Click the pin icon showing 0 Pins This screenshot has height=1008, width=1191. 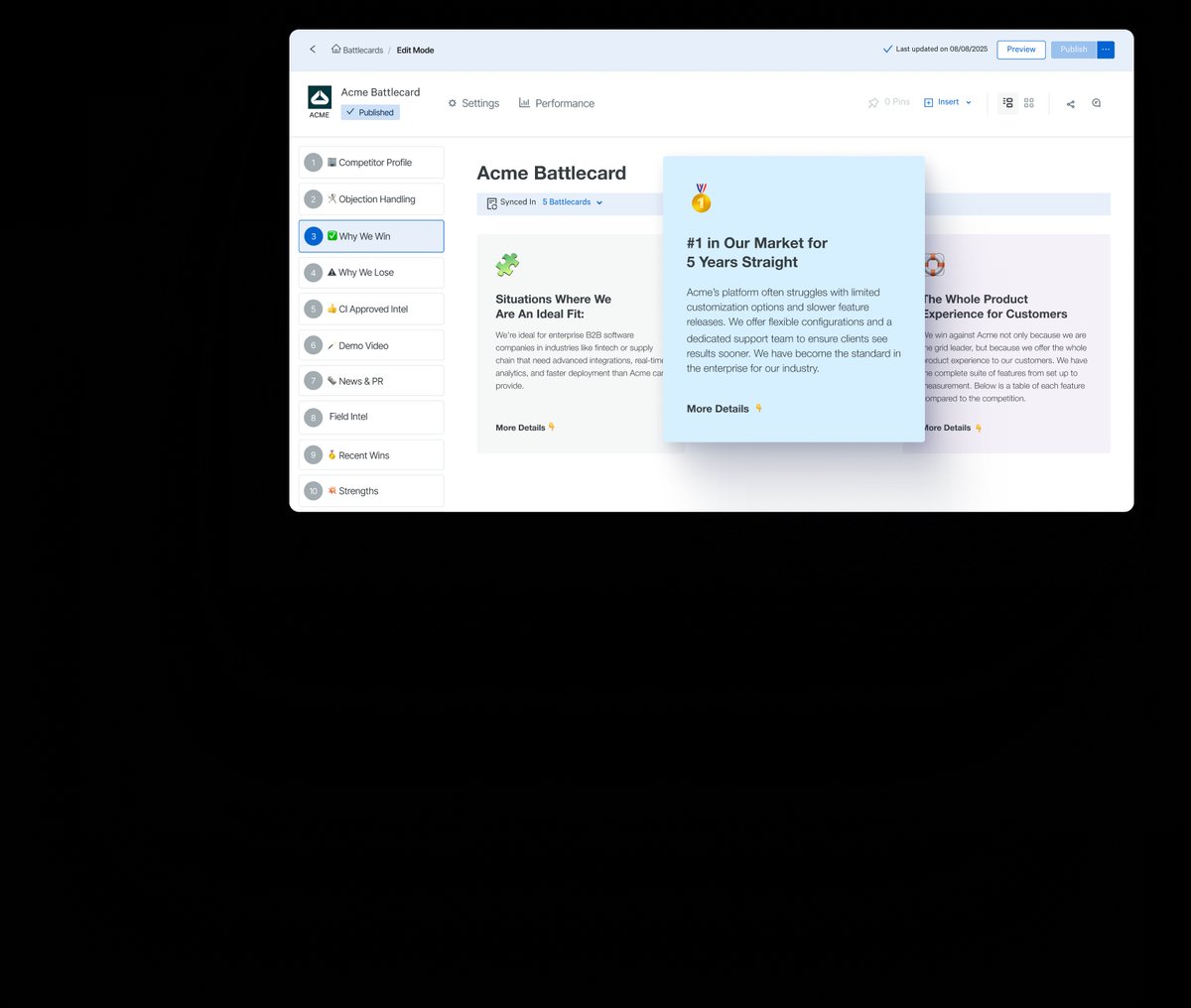(874, 102)
